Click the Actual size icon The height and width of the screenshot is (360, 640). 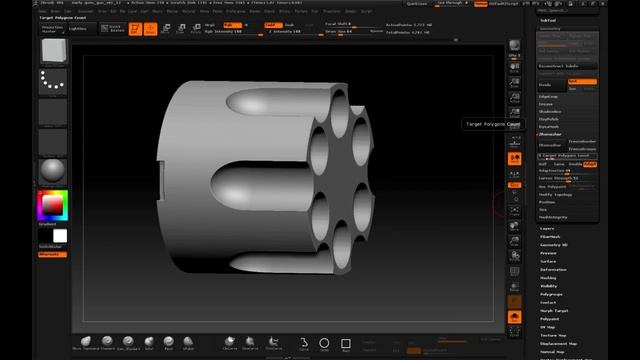click(x=514, y=98)
